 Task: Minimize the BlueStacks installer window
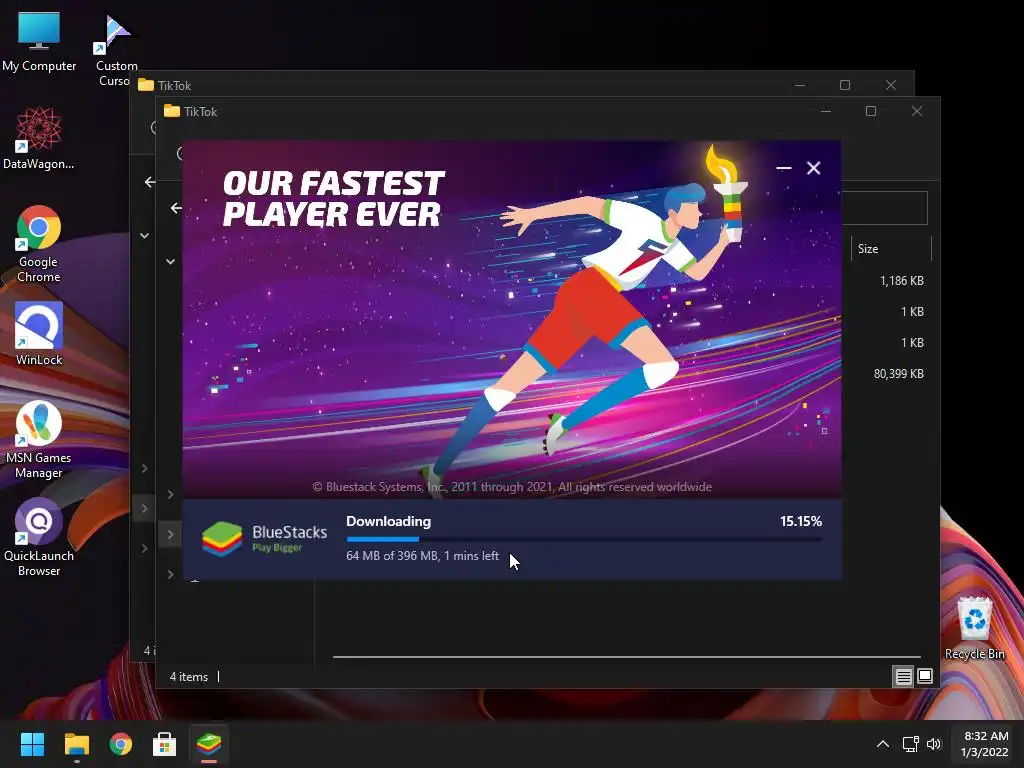[x=784, y=168]
